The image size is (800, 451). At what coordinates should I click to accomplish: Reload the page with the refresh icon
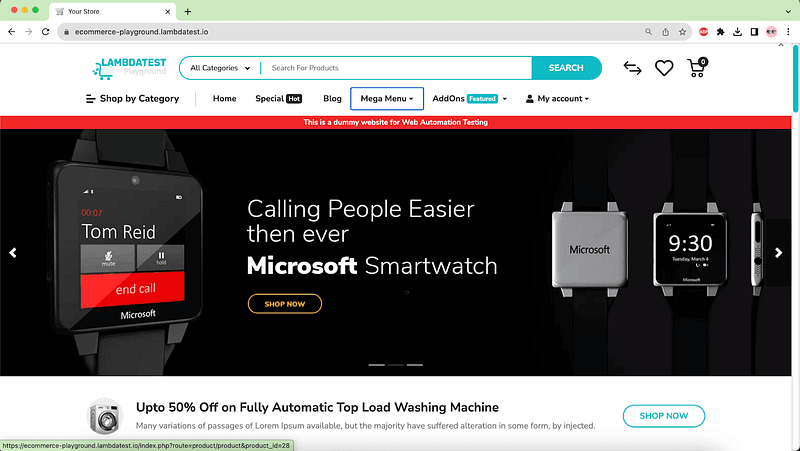click(45, 32)
